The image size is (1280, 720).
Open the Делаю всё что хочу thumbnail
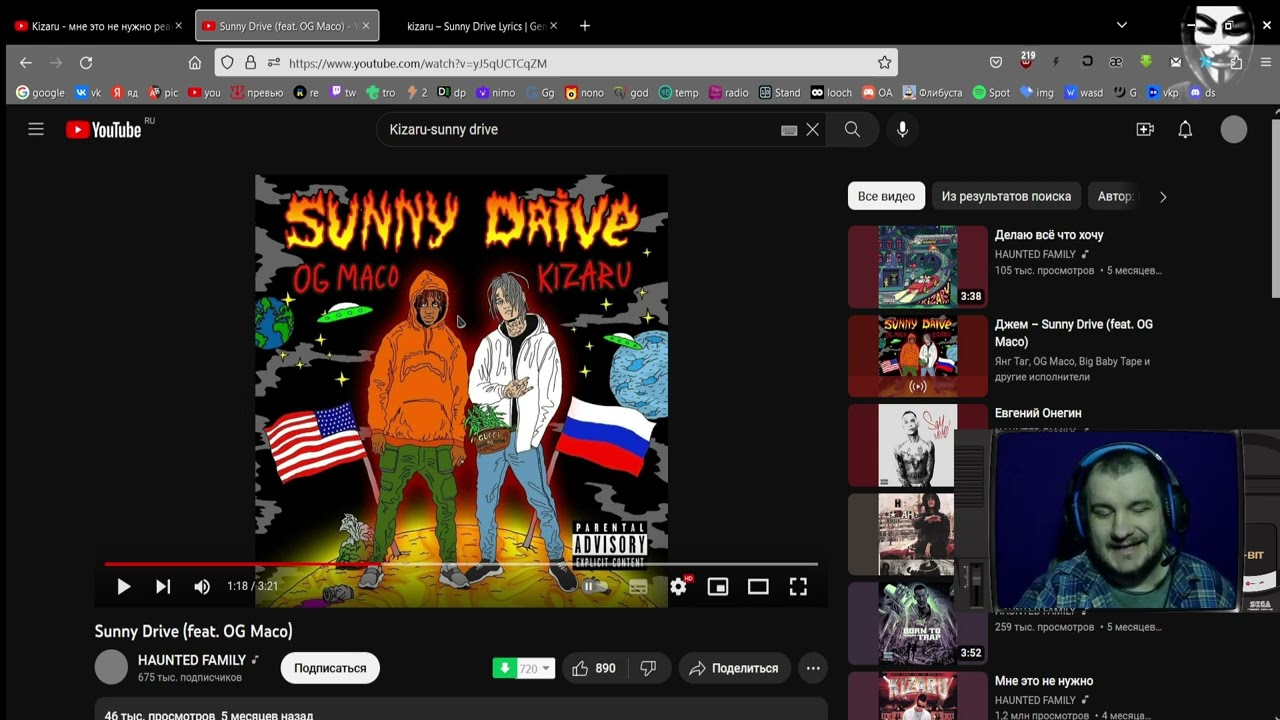point(918,266)
